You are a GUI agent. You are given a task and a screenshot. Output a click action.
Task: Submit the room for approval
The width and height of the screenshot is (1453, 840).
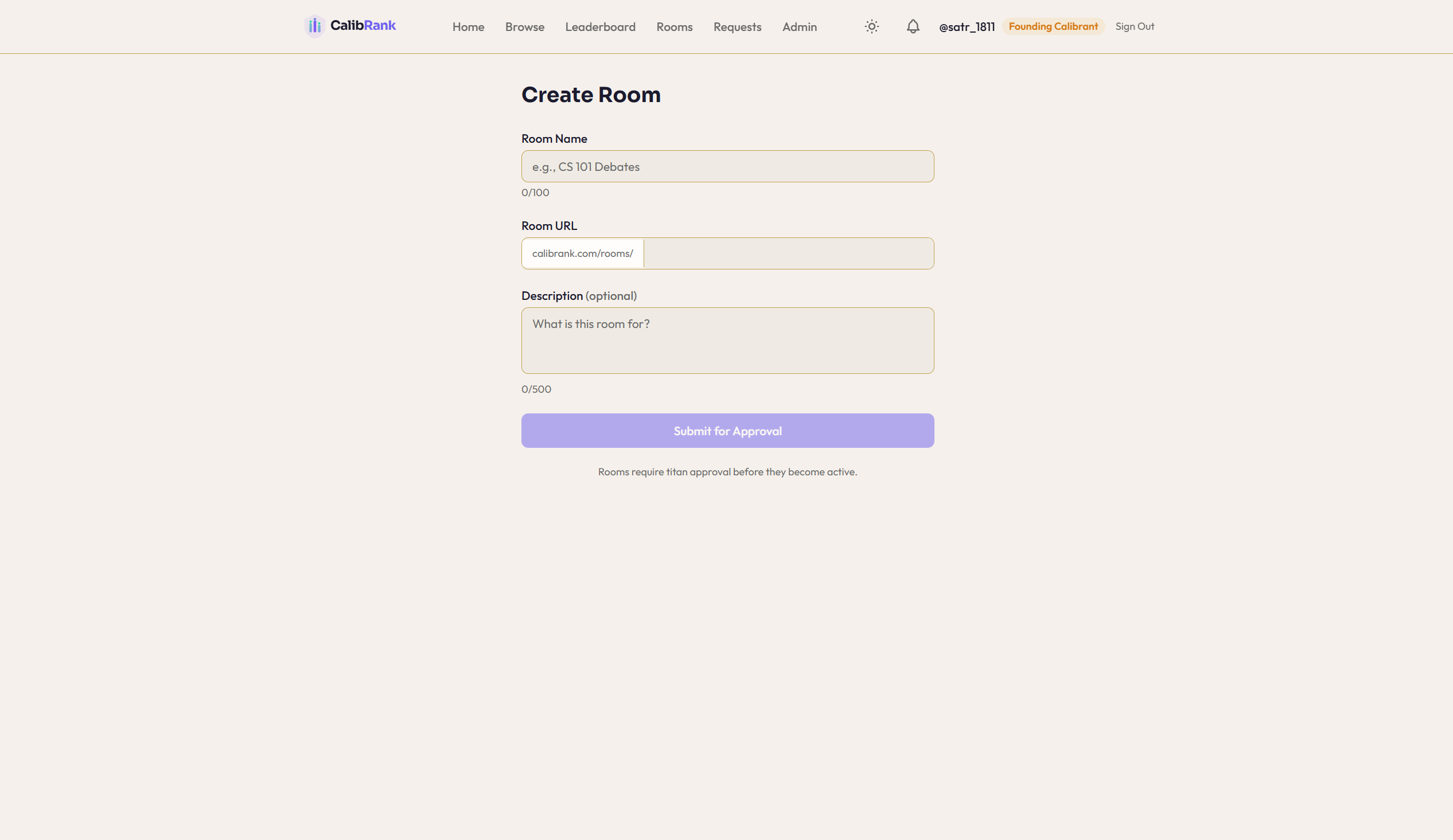[x=727, y=431]
